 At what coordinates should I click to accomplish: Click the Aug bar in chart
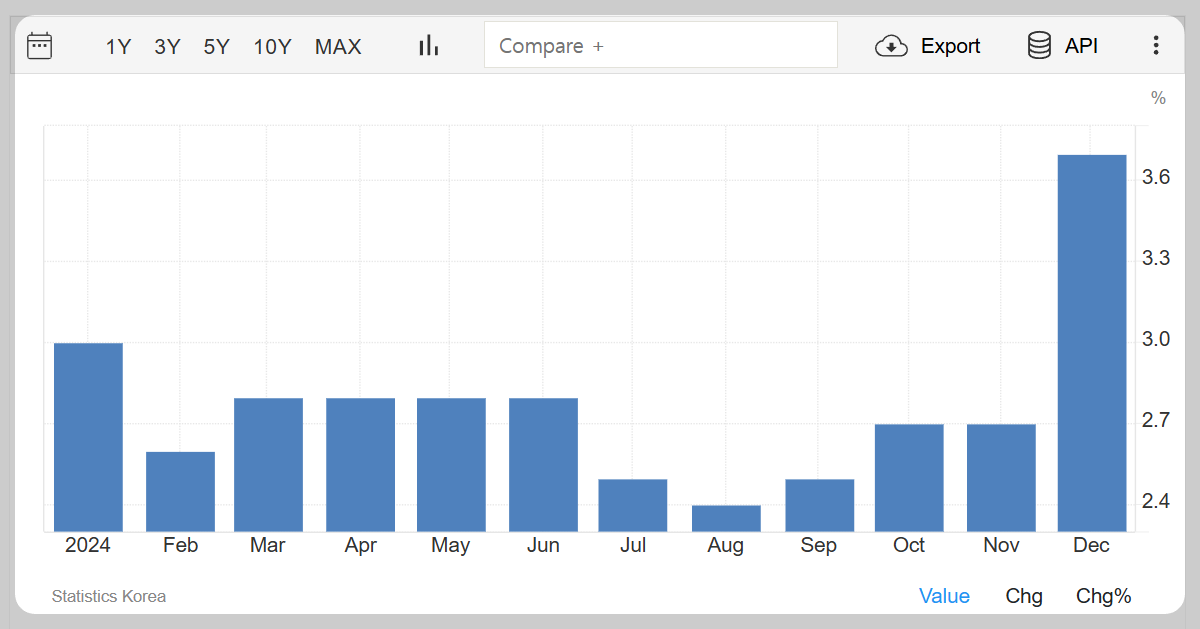pos(726,518)
